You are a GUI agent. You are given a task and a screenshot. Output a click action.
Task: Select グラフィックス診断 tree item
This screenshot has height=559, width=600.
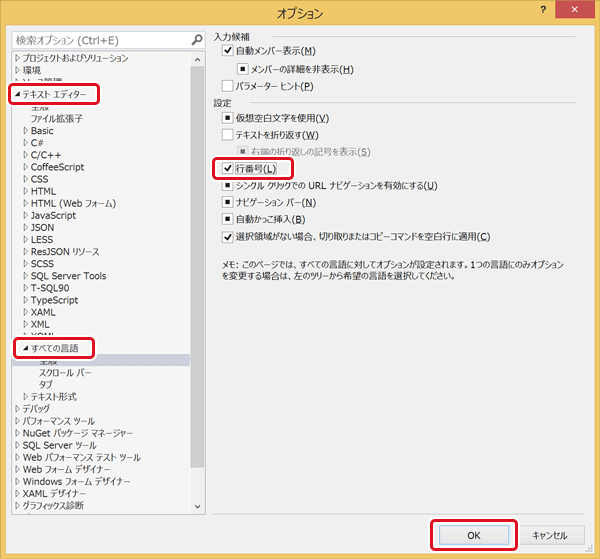(53, 505)
